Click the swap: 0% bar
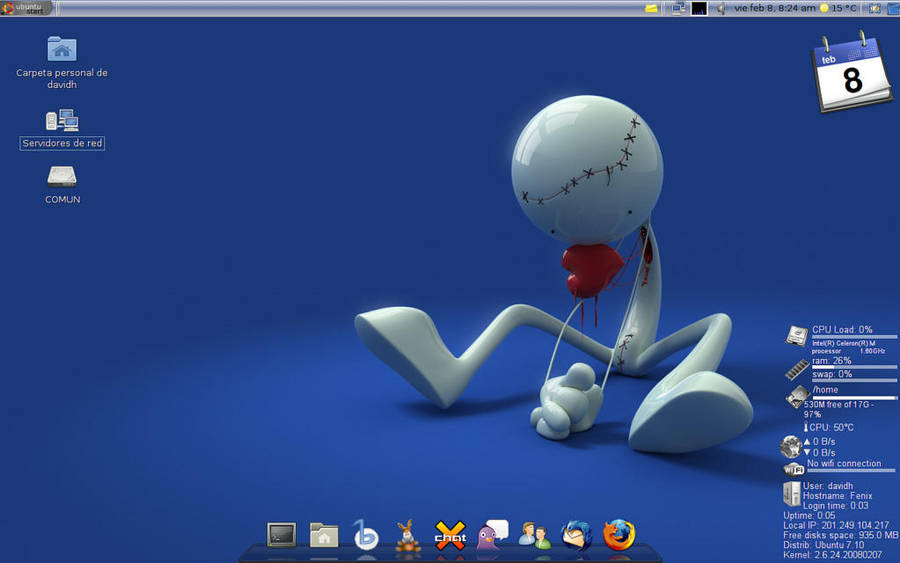This screenshot has width=900, height=563. point(854,380)
